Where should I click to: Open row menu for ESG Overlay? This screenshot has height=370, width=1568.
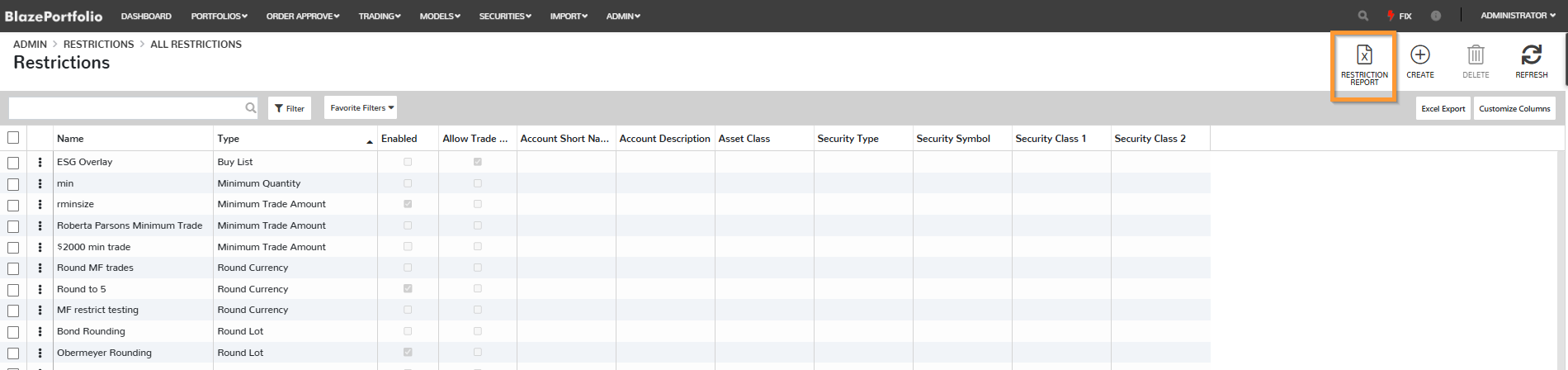click(40, 162)
